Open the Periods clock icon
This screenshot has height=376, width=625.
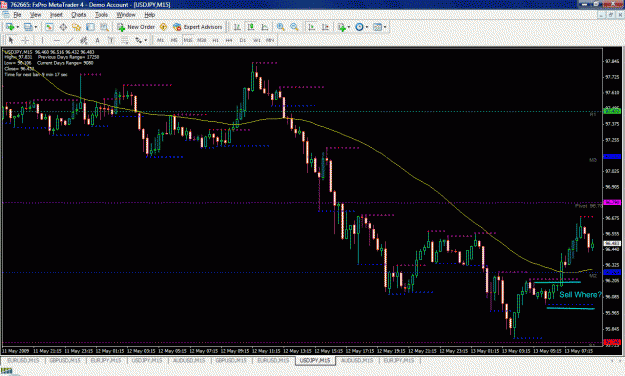pos(359,27)
